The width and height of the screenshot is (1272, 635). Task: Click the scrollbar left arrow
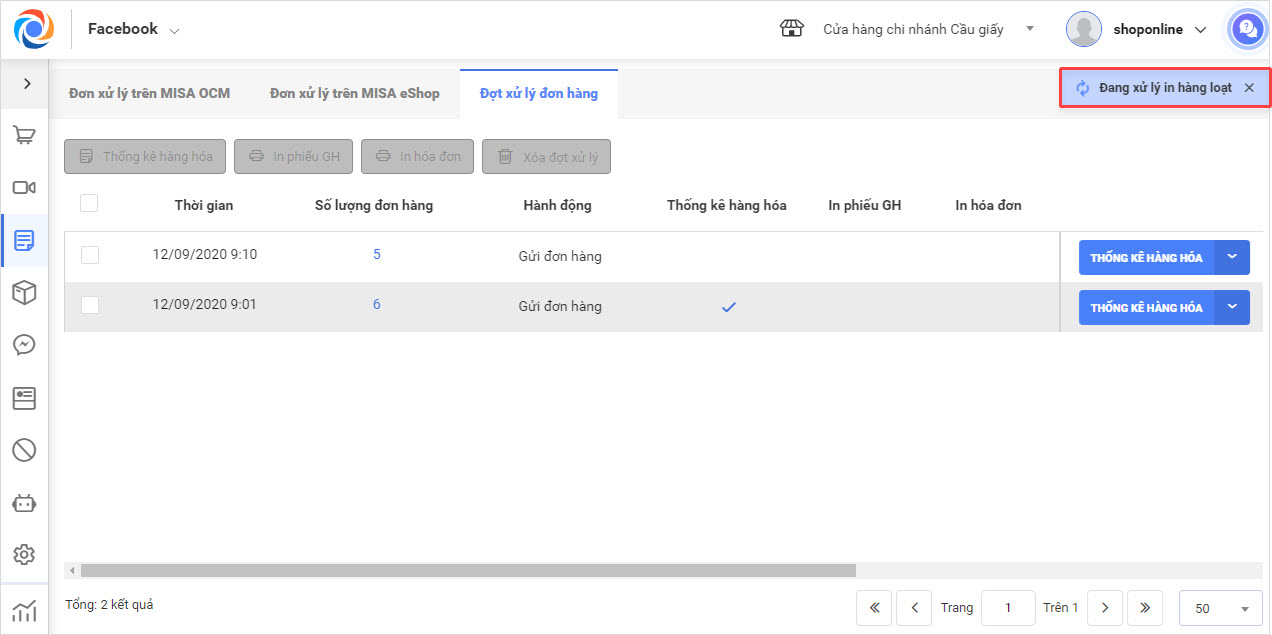(71, 570)
